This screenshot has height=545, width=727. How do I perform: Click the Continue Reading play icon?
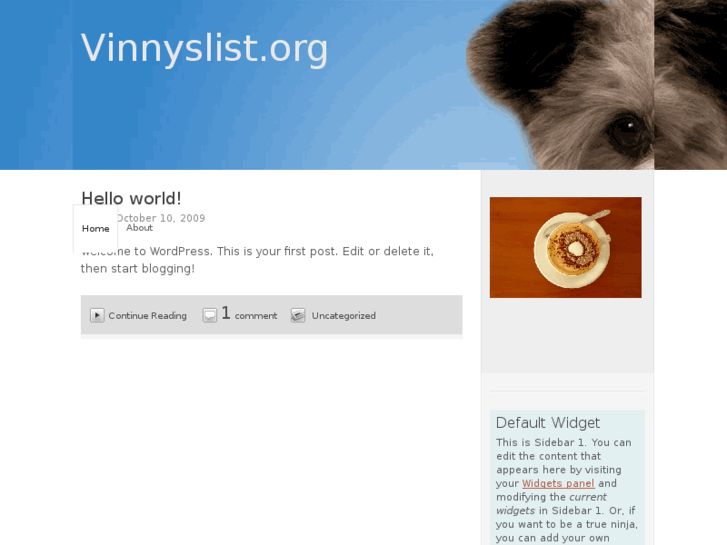(x=97, y=315)
